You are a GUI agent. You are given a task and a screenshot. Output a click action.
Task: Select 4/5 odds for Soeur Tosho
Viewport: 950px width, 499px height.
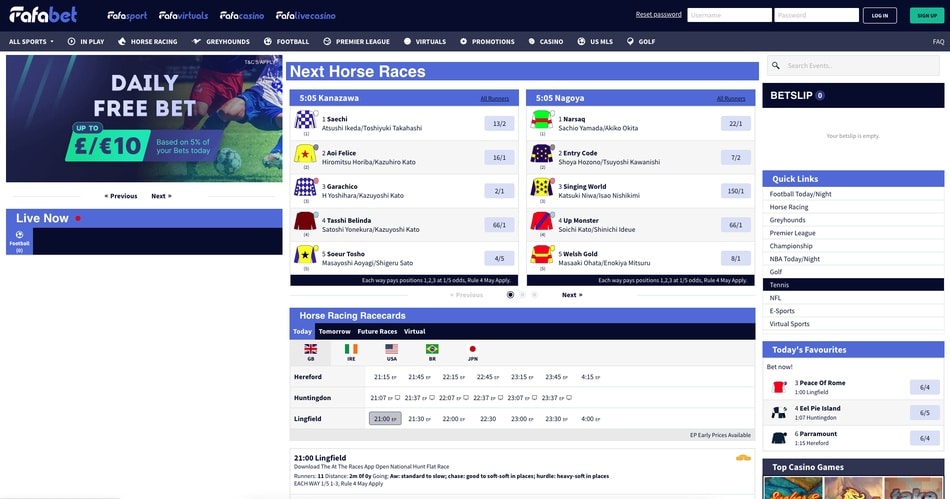pyautogui.click(x=499, y=259)
